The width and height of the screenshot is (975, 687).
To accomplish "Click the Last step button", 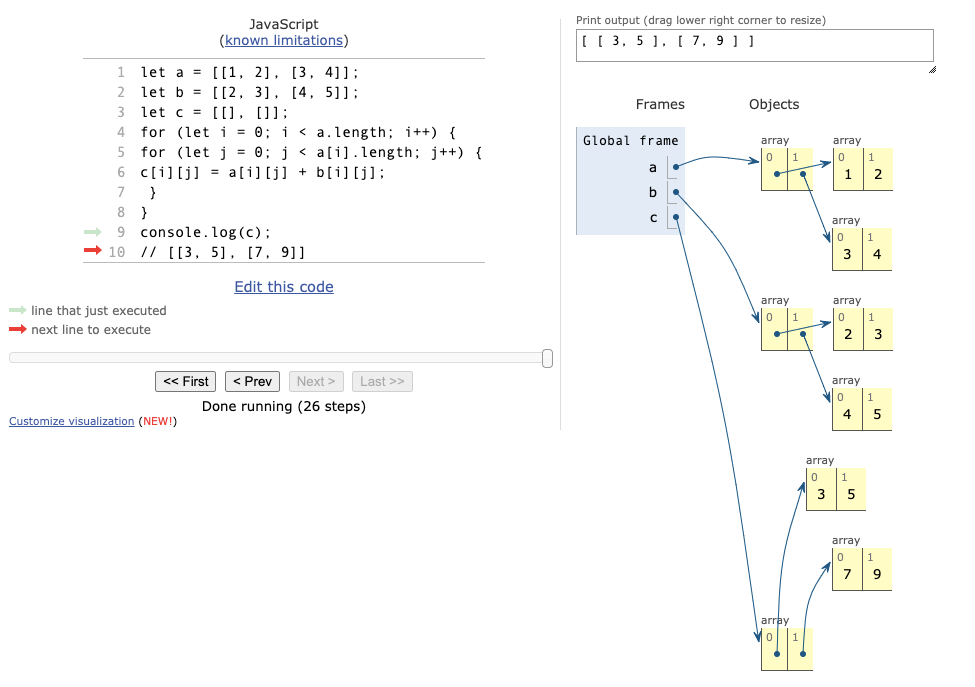I will (x=381, y=381).
